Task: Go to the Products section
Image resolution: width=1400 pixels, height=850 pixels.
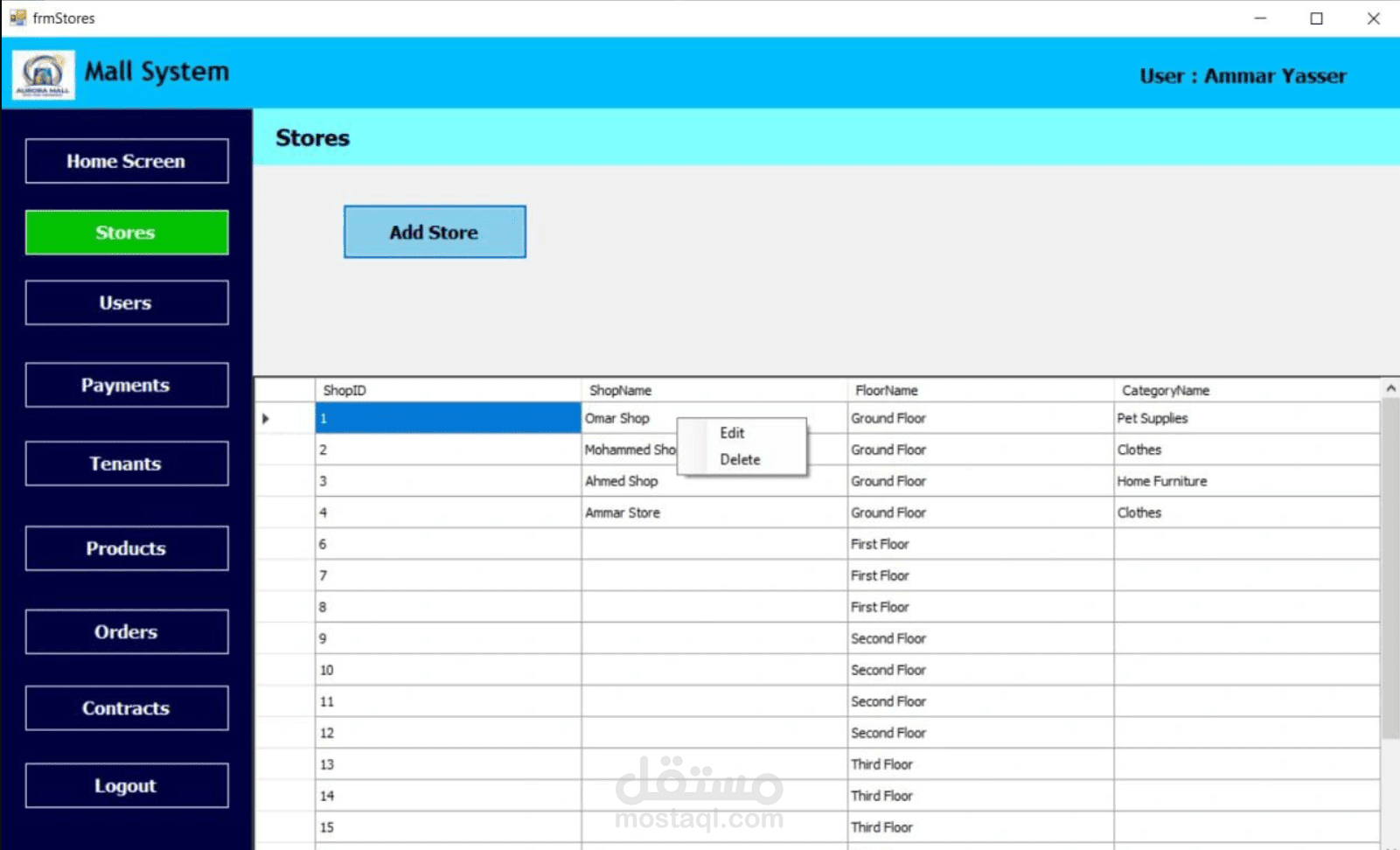Action: pyautogui.click(x=127, y=548)
